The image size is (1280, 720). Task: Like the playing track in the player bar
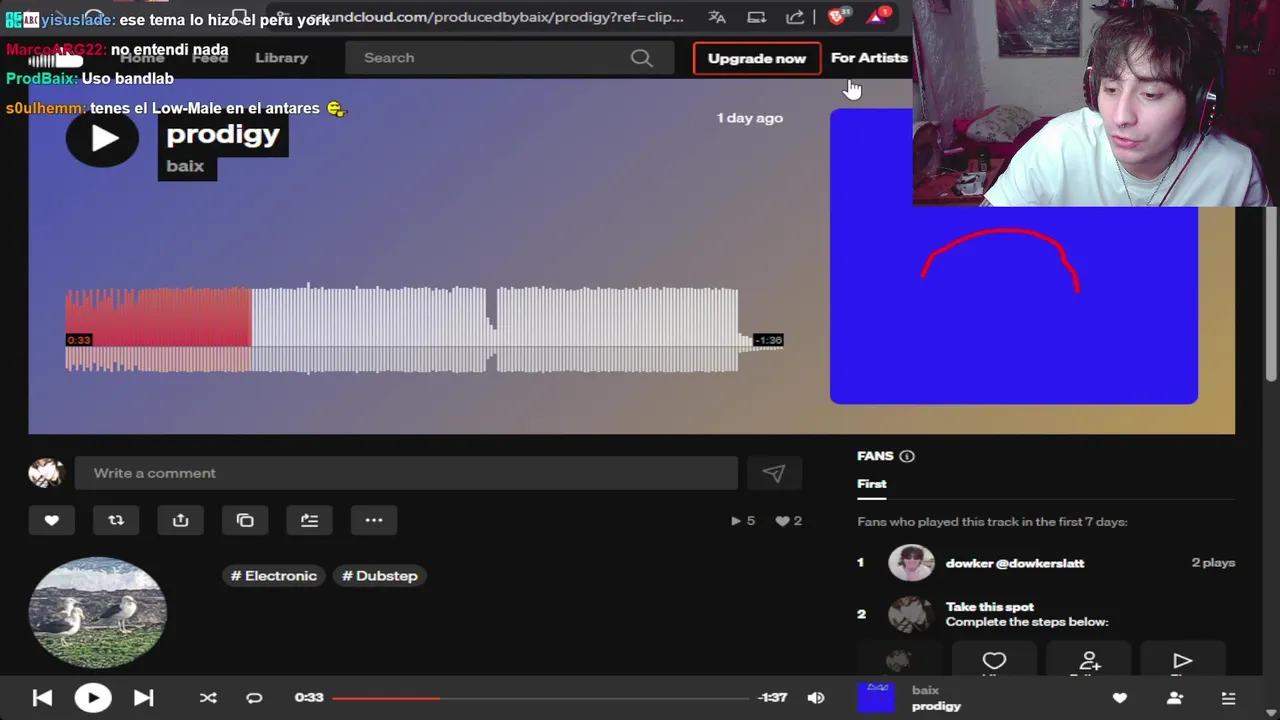pos(1120,698)
